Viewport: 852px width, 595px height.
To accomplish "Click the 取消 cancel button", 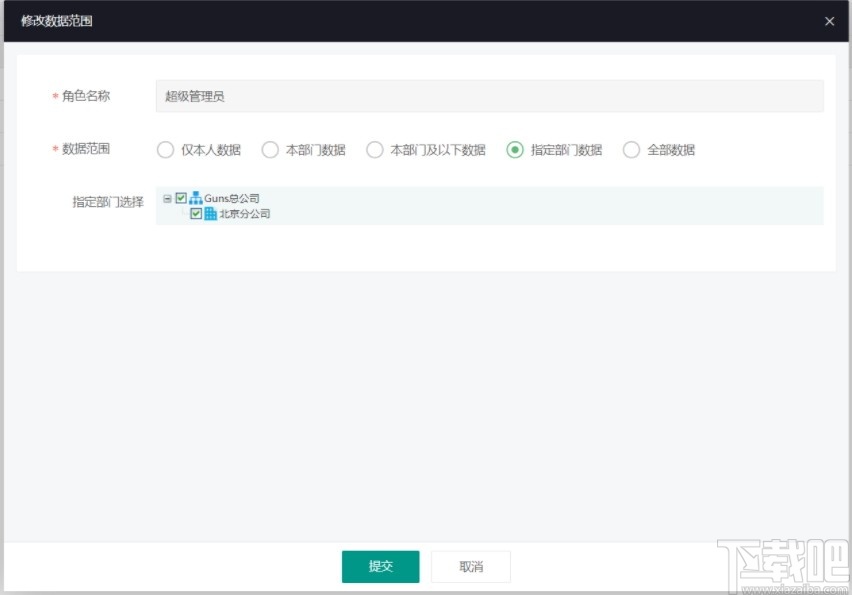I will pos(470,566).
